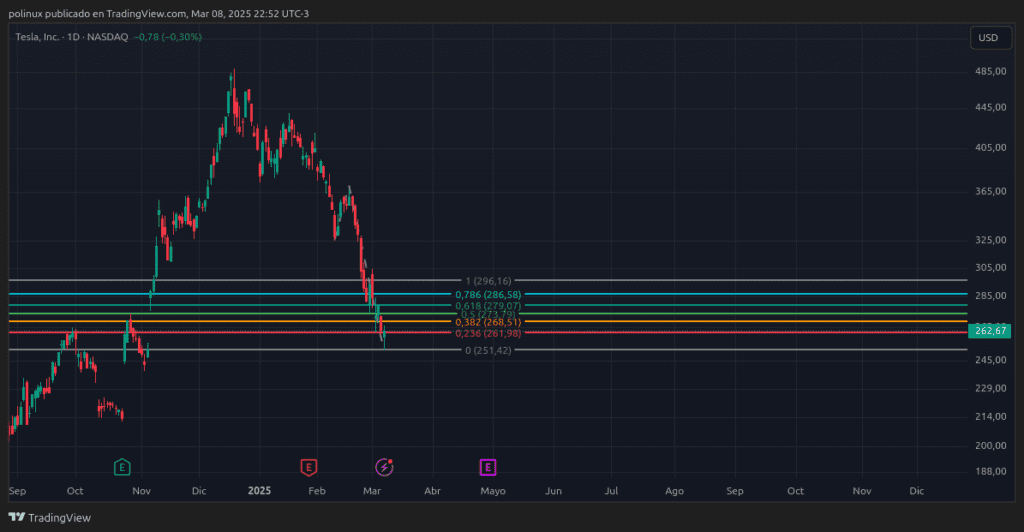Screen dimensions: 1024x532
Task: Click the 405,00 price axis label
Action: (991, 148)
